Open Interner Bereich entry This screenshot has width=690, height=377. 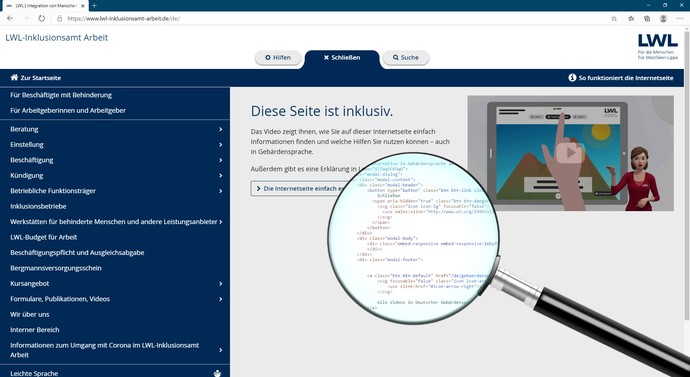click(35, 330)
